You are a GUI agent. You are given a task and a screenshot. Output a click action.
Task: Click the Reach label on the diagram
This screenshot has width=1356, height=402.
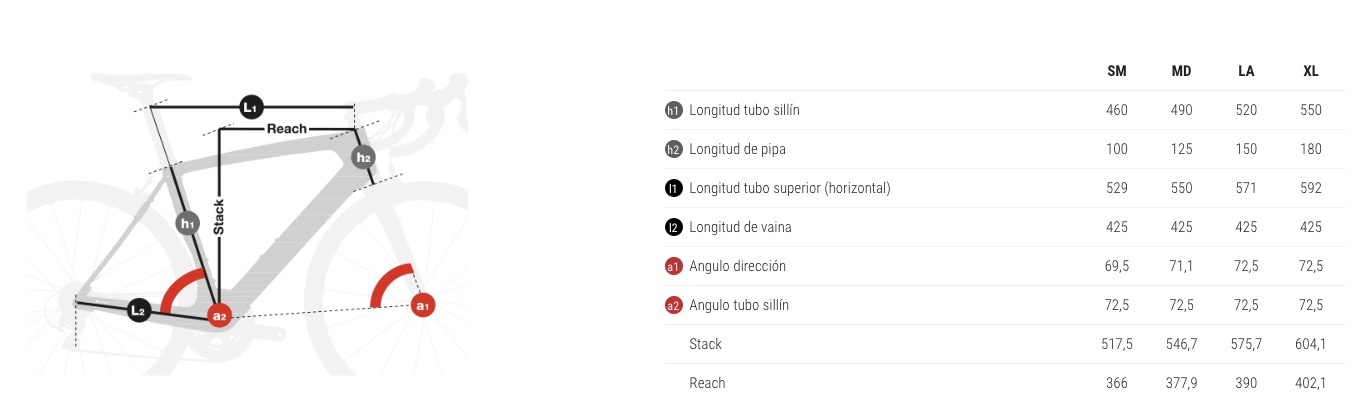[287, 128]
